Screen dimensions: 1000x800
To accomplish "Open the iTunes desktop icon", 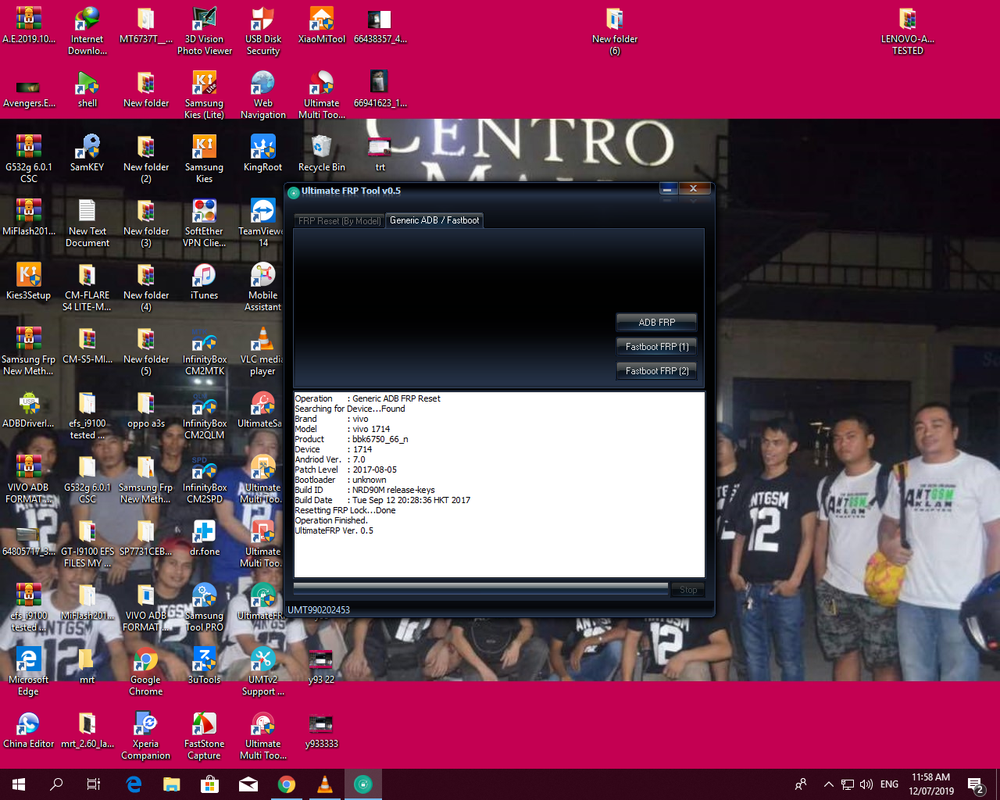I will click(204, 281).
